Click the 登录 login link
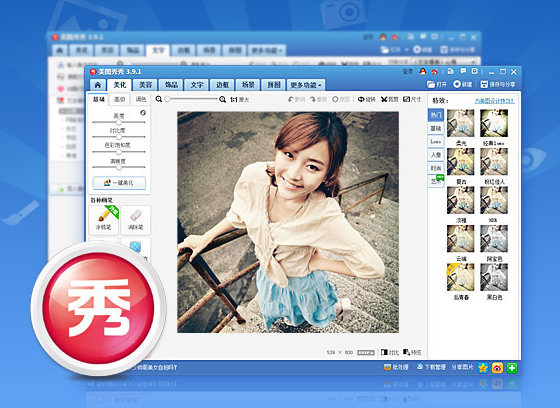Viewport: 560px width, 408px height. pos(408,72)
